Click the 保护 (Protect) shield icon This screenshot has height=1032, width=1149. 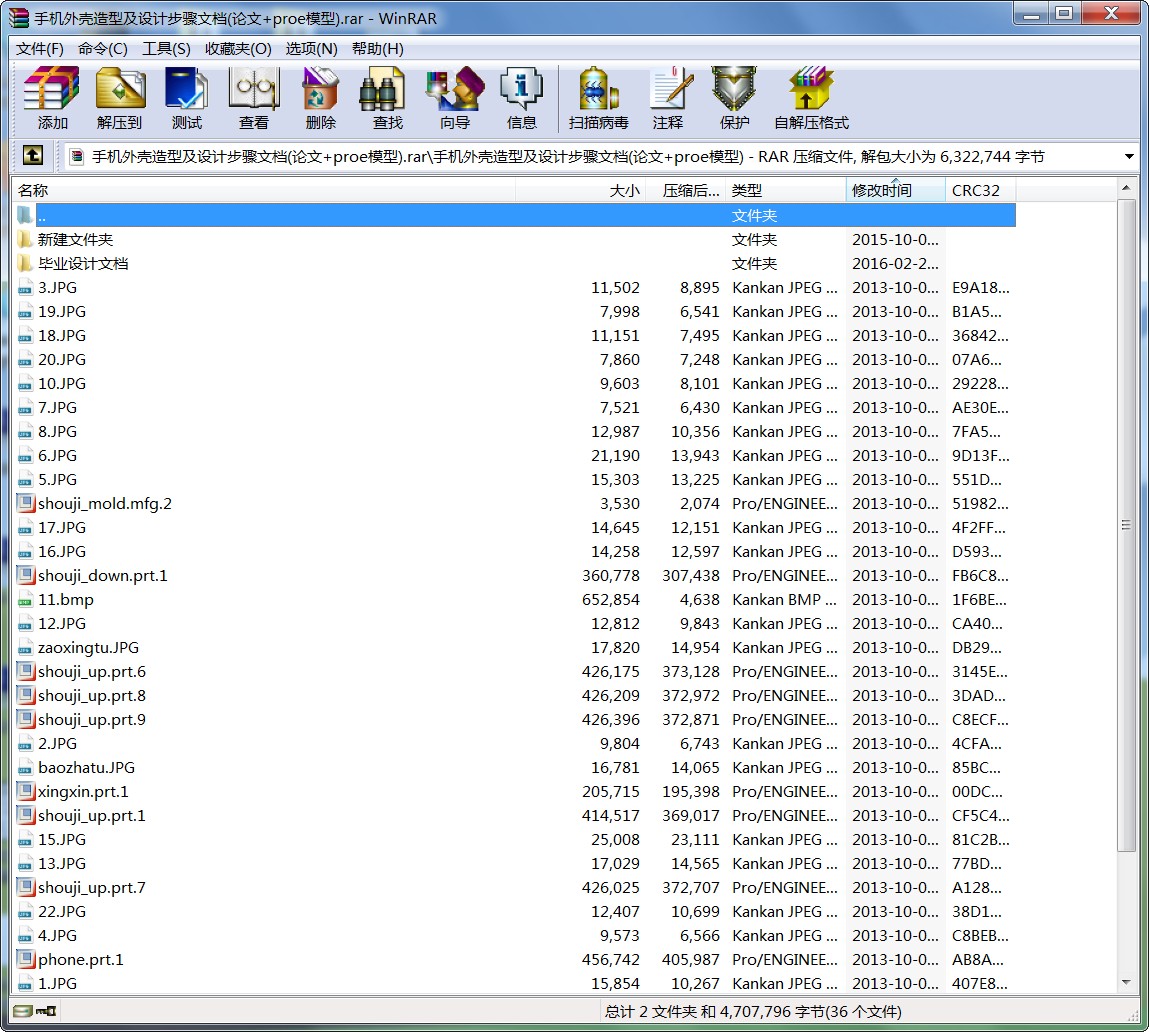point(734,97)
